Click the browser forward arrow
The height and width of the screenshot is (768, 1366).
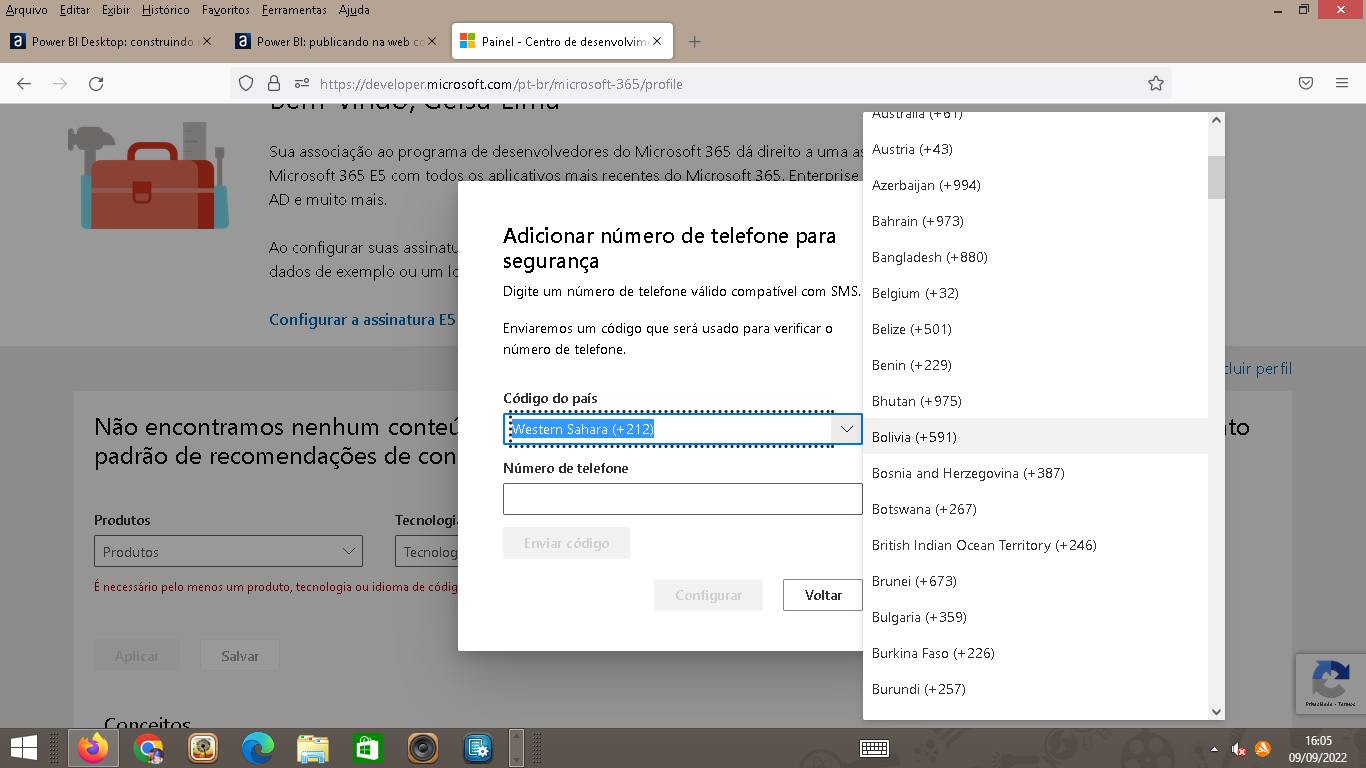[x=60, y=84]
